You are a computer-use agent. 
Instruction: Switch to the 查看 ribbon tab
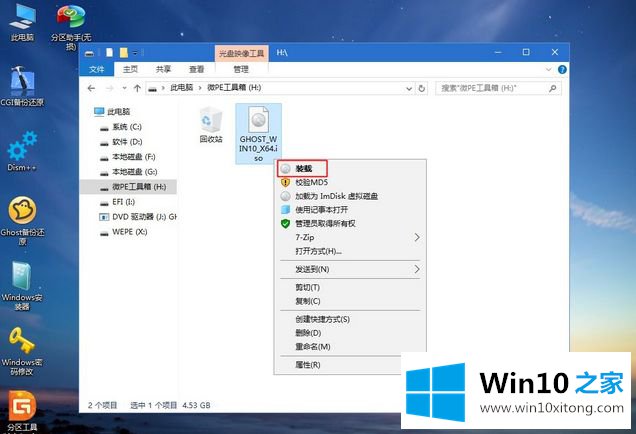[197, 69]
